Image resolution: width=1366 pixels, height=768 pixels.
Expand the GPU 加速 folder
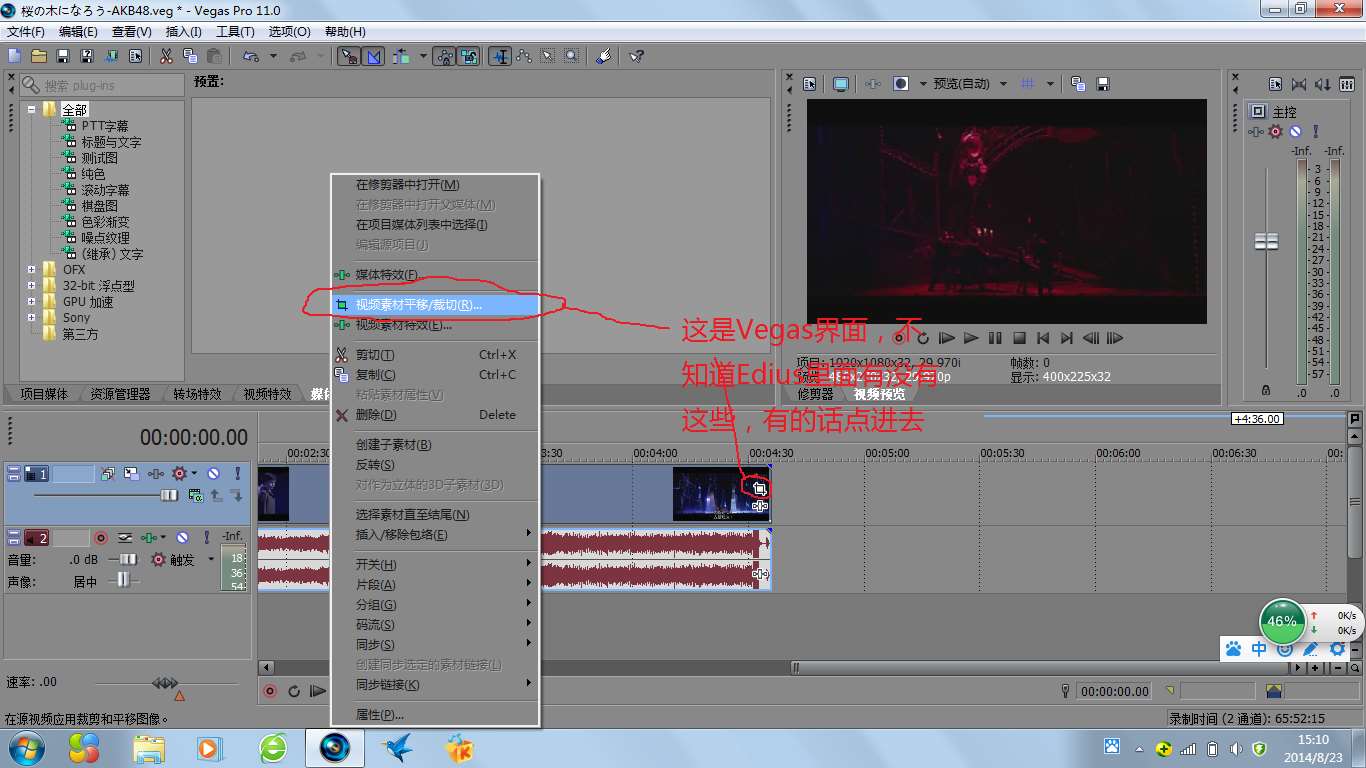[x=31, y=301]
